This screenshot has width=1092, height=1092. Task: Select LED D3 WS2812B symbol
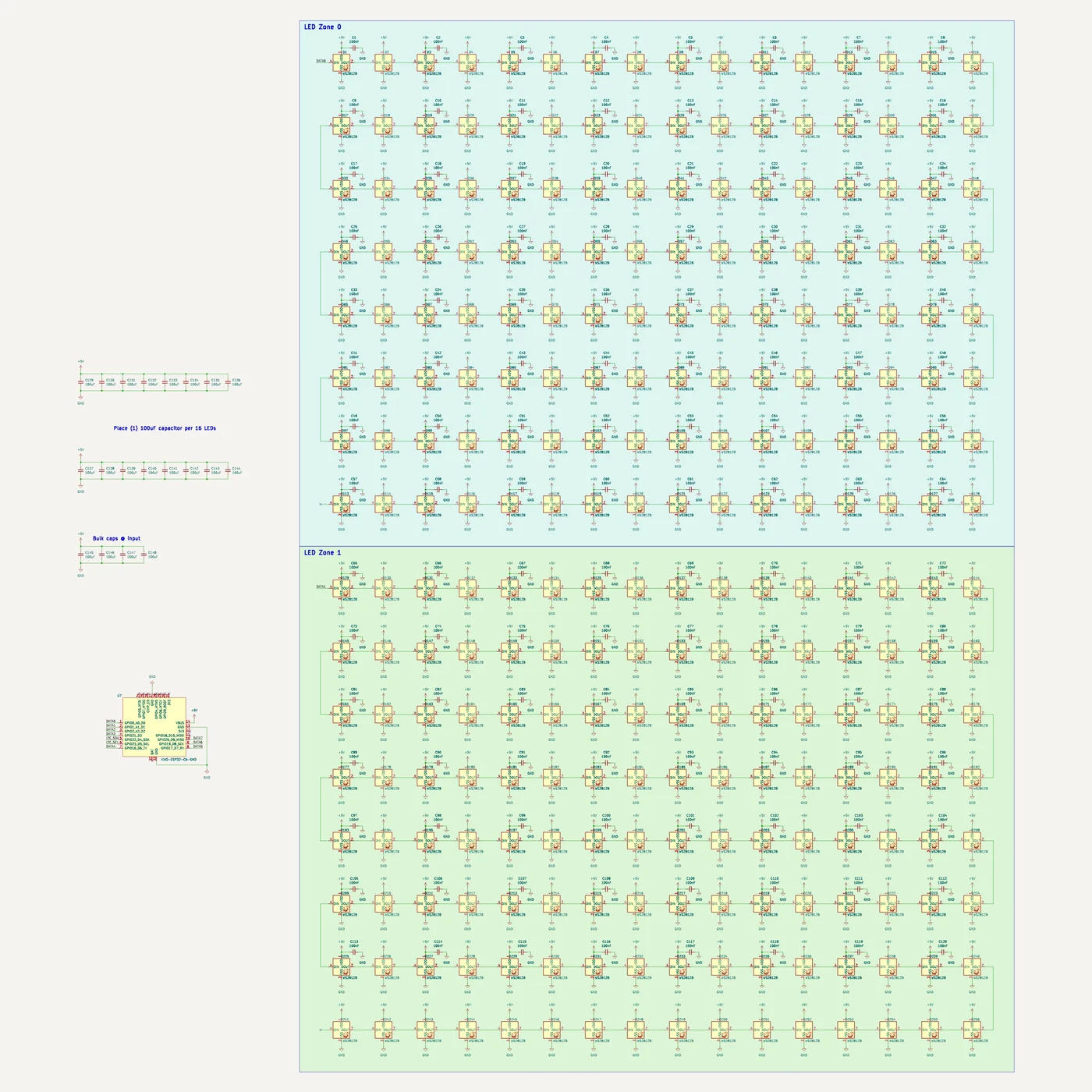(x=426, y=63)
